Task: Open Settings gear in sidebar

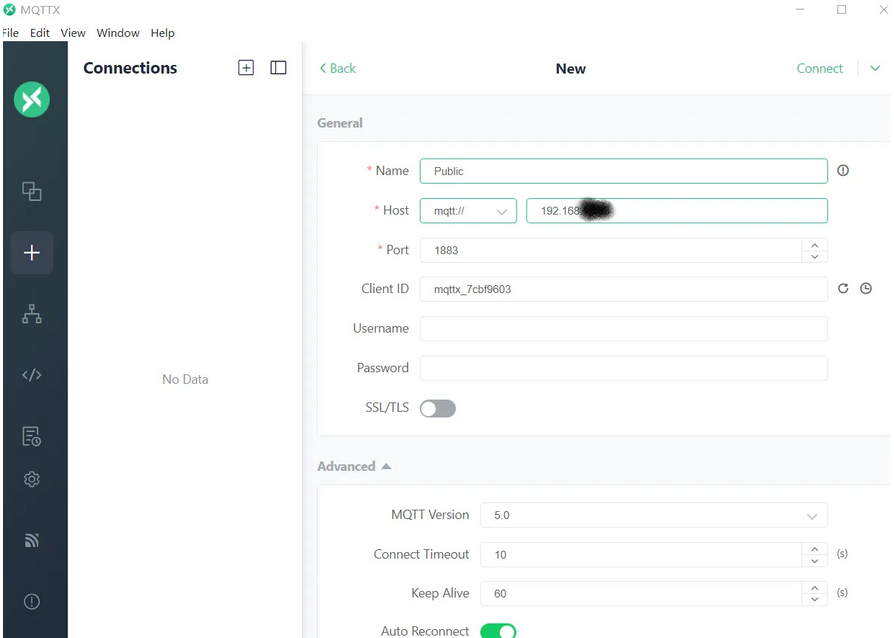Action: click(x=32, y=479)
